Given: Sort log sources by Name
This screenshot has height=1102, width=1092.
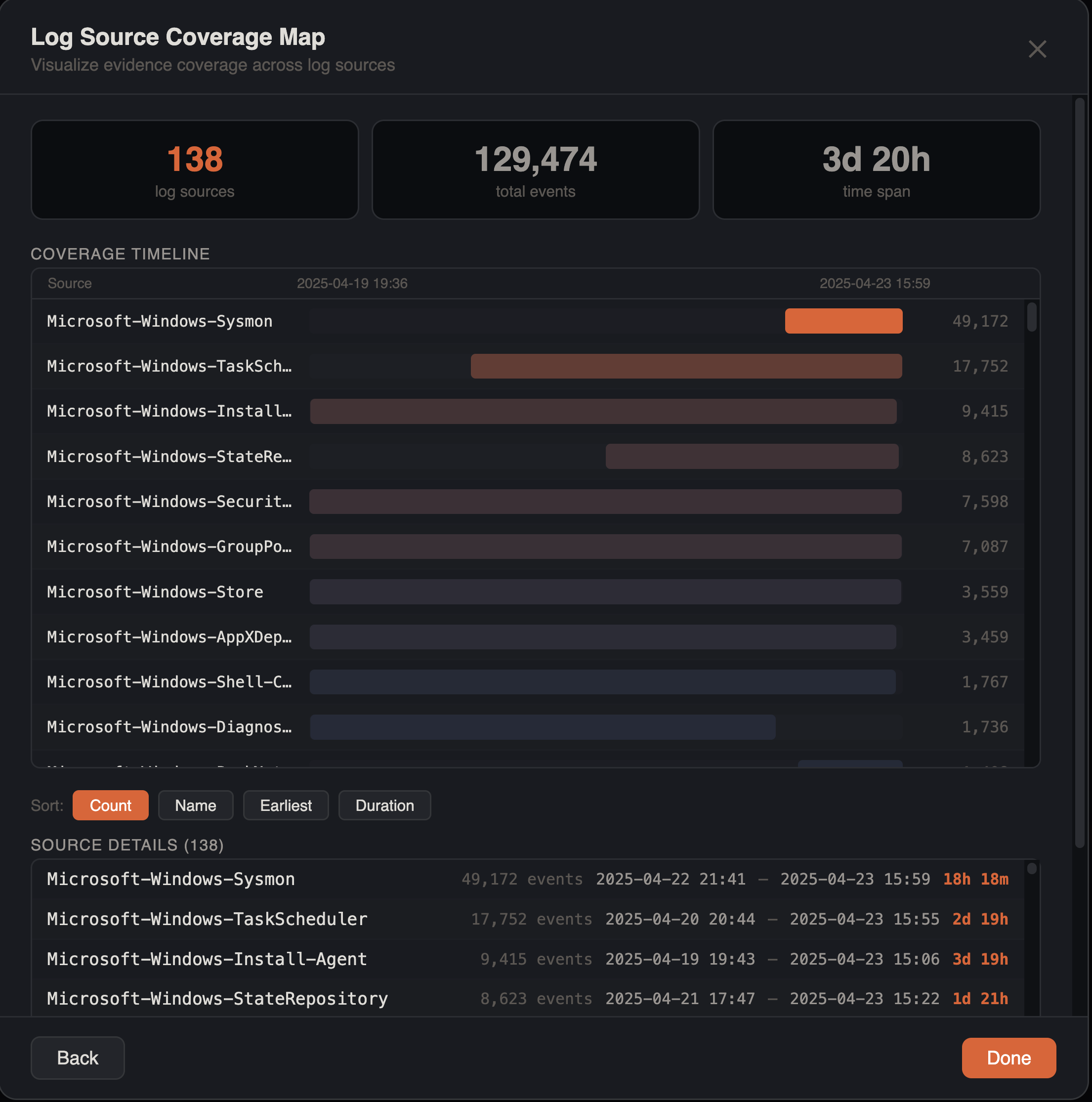Looking at the screenshot, I should pyautogui.click(x=196, y=805).
